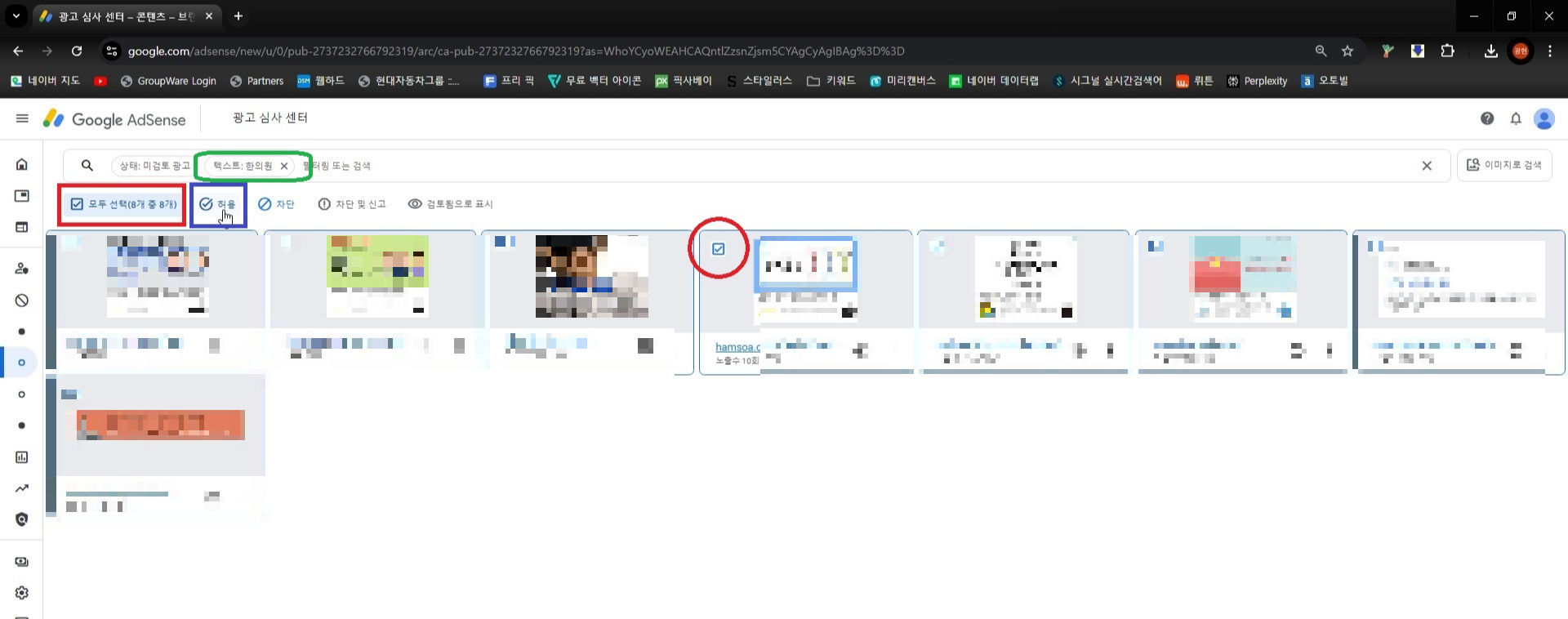Image resolution: width=1568 pixels, height=619 pixels.
Task: Open the AdSense main hamburger menu
Action: click(22, 118)
